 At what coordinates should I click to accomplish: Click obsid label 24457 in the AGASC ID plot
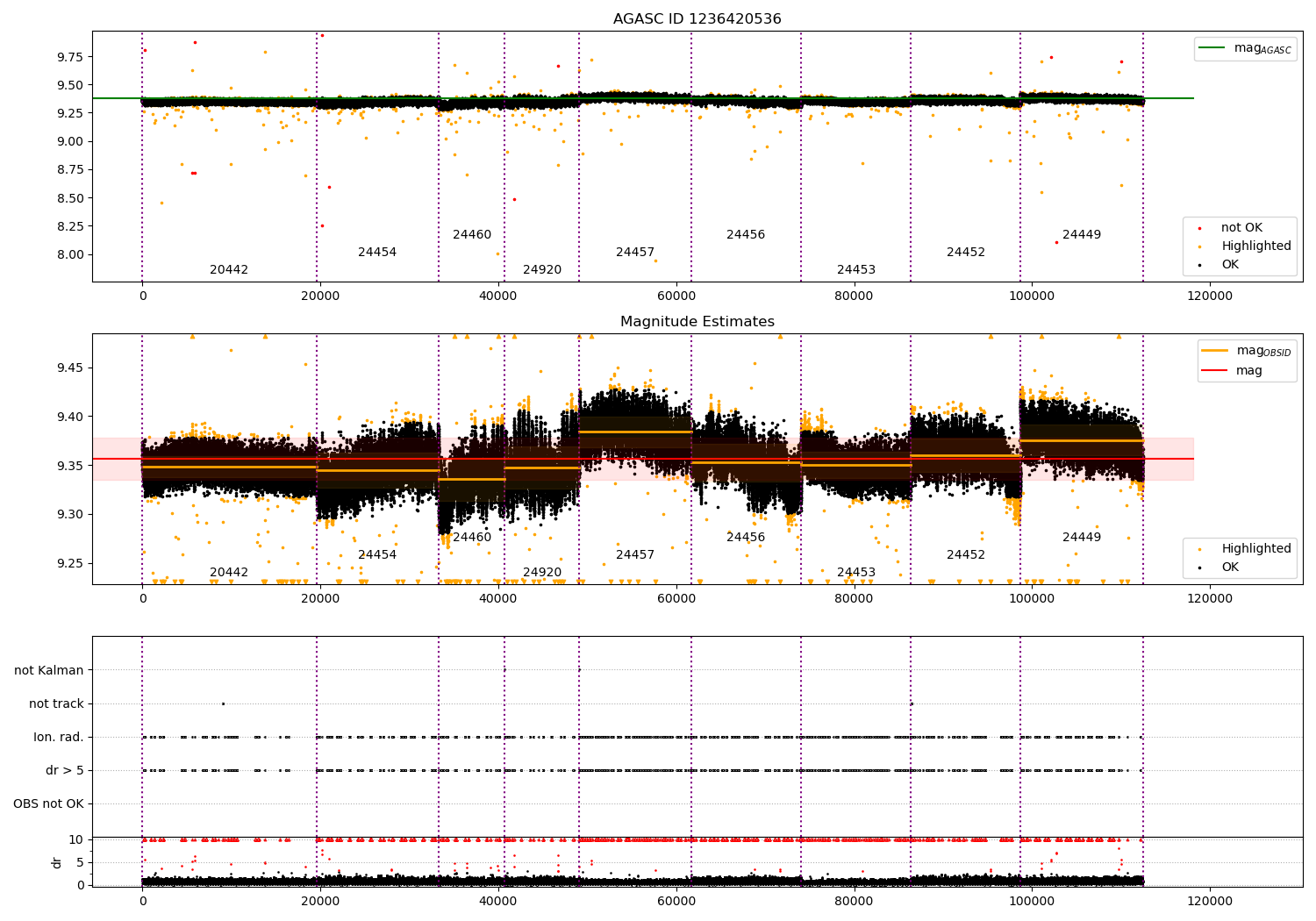click(635, 253)
